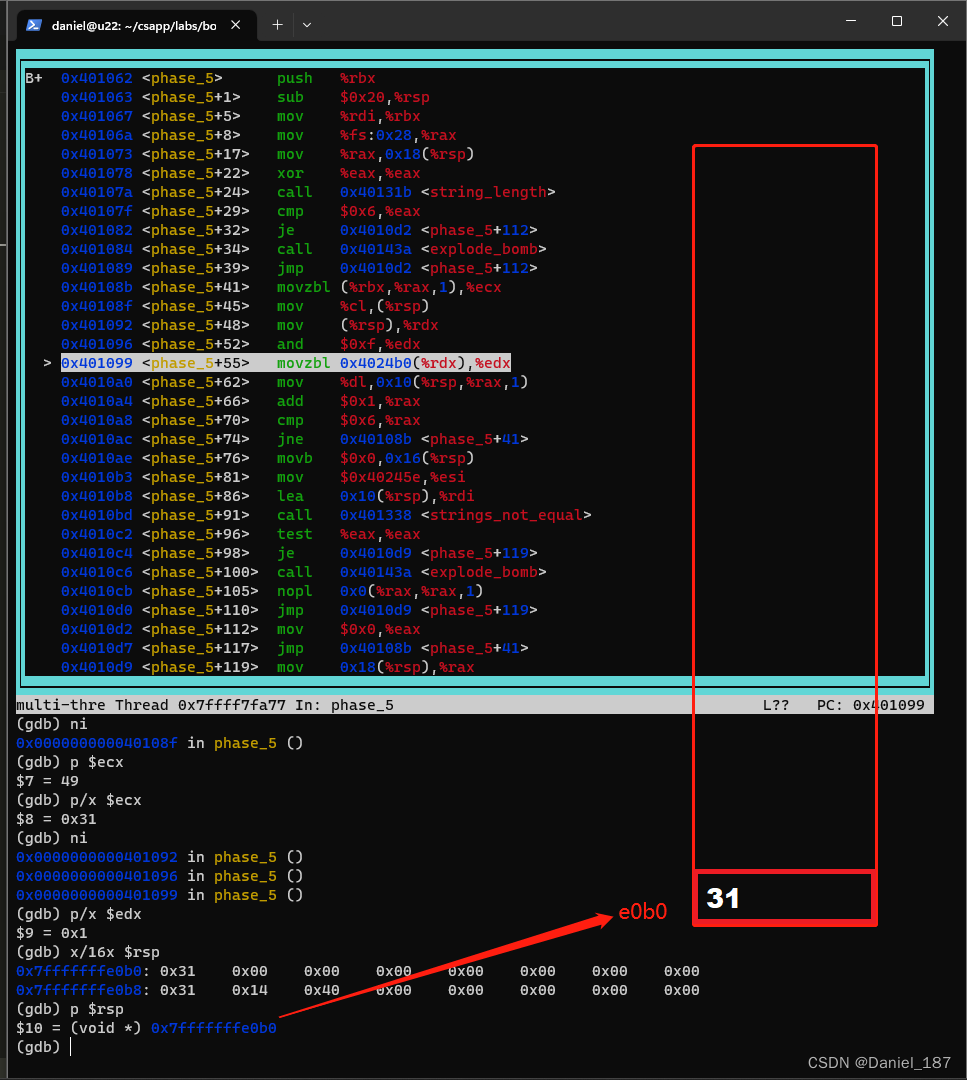
Task: Click the current instruction arrow marker
Action: (x=47, y=363)
